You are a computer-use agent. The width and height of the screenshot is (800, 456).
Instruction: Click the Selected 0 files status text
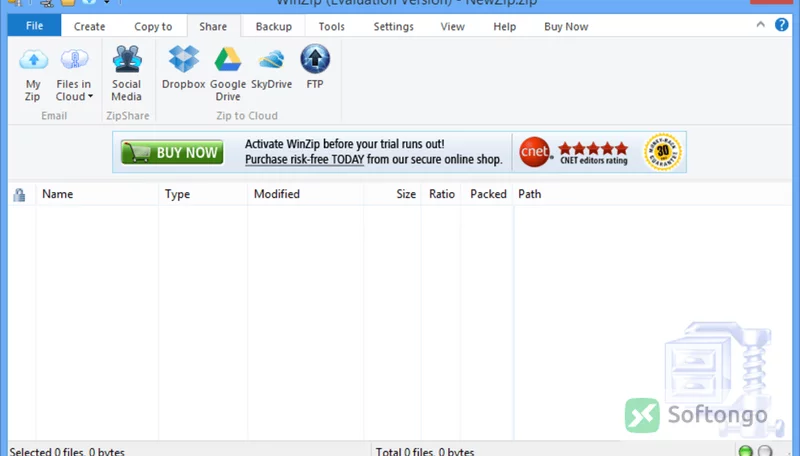click(67, 452)
